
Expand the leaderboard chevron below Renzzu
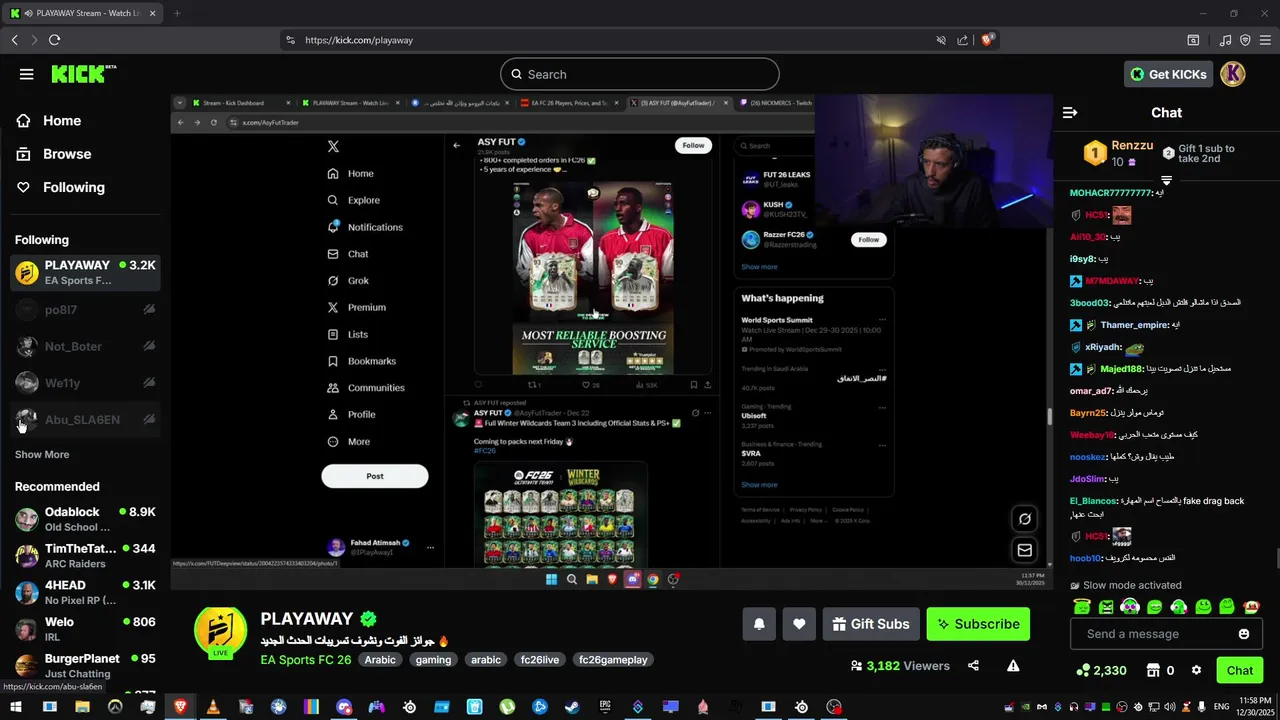point(1166,181)
